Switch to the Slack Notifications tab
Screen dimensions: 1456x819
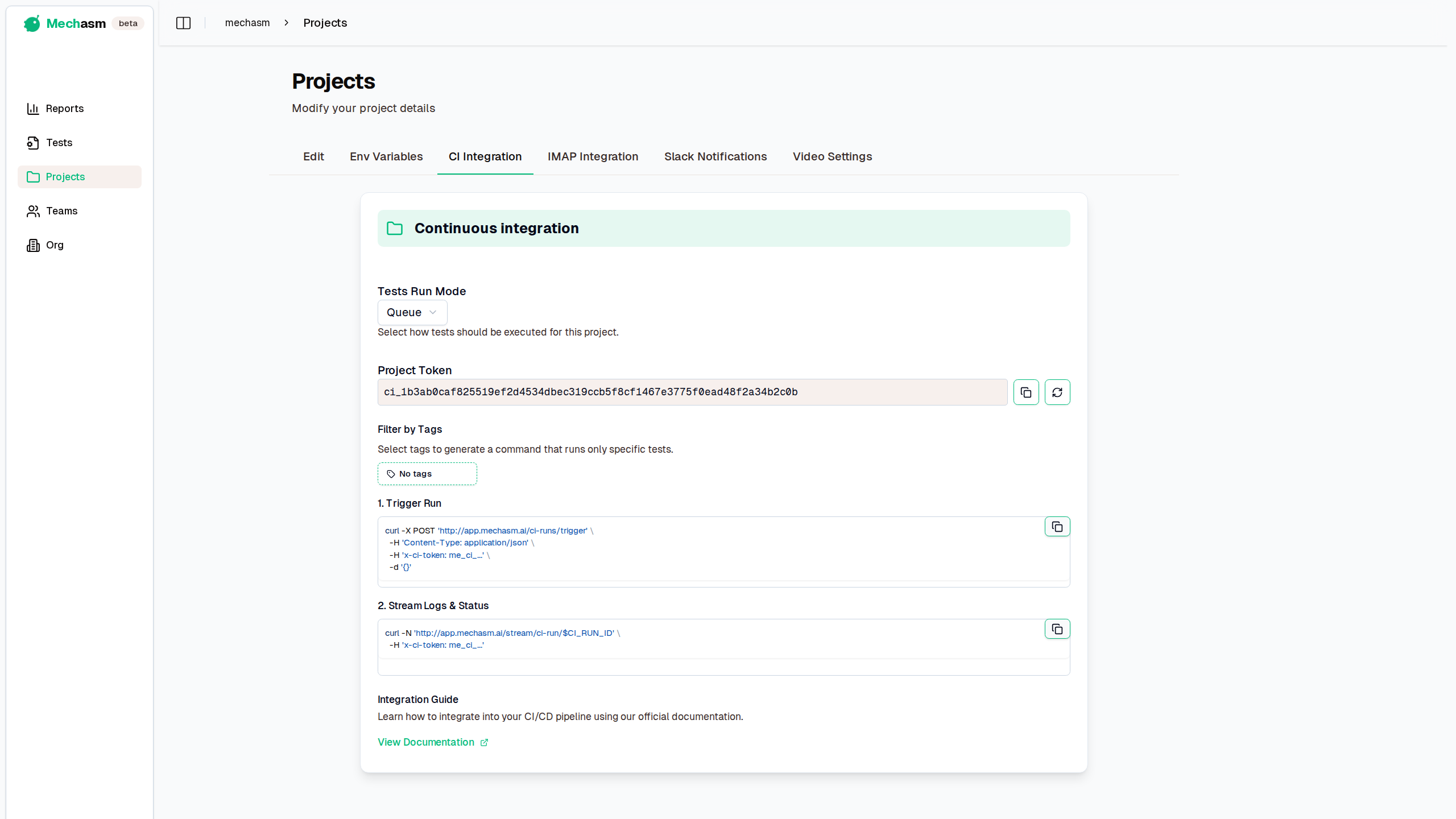click(x=715, y=156)
